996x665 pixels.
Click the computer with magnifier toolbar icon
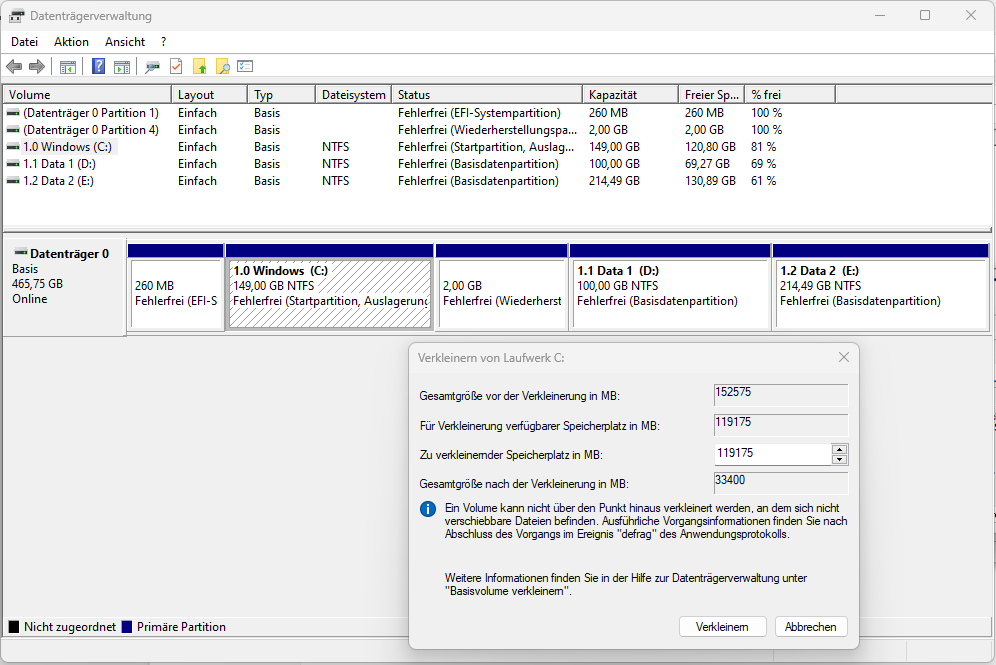click(x=152, y=66)
